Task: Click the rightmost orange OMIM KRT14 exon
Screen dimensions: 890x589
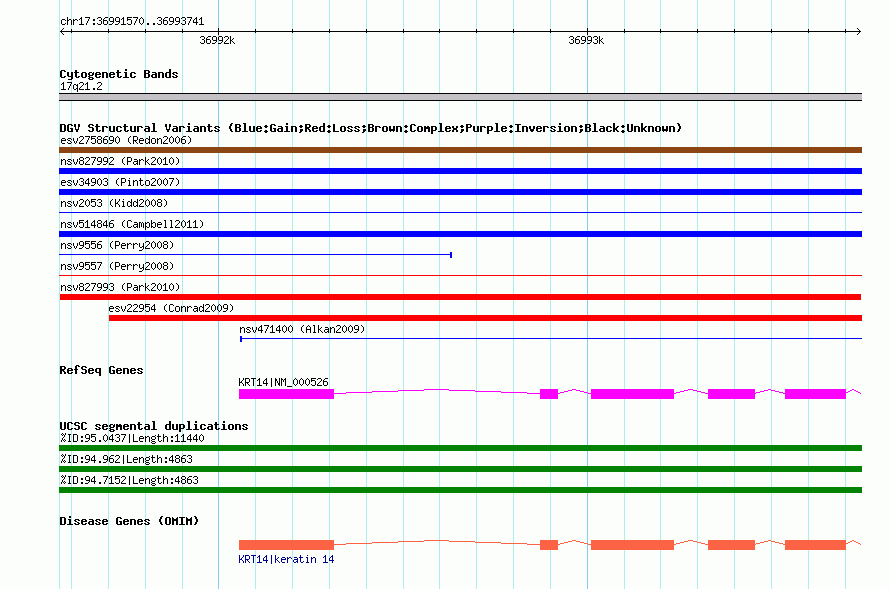Action: point(815,545)
